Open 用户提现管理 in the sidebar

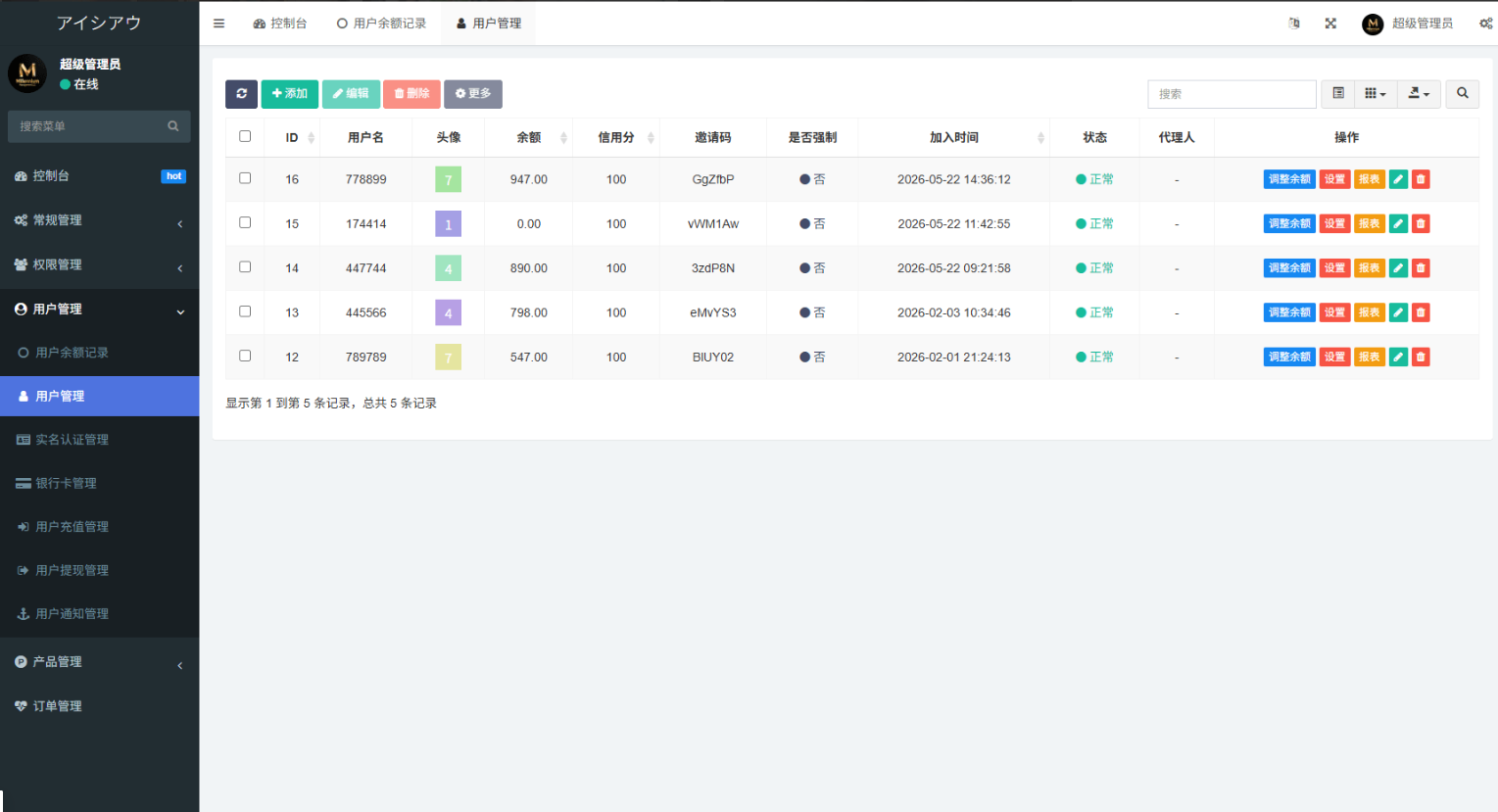click(x=99, y=570)
